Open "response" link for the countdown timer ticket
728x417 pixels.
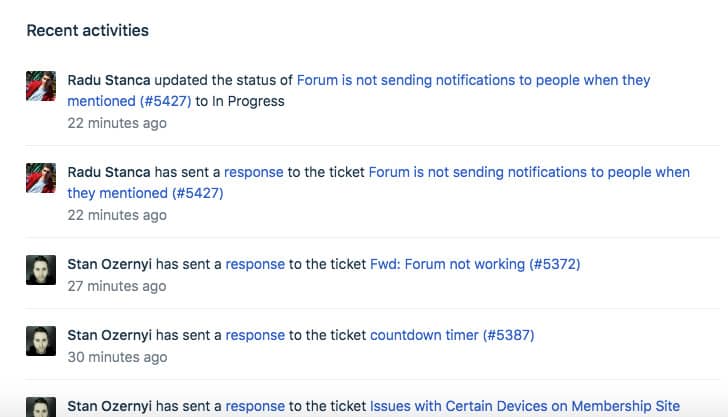pyautogui.click(x=255, y=335)
